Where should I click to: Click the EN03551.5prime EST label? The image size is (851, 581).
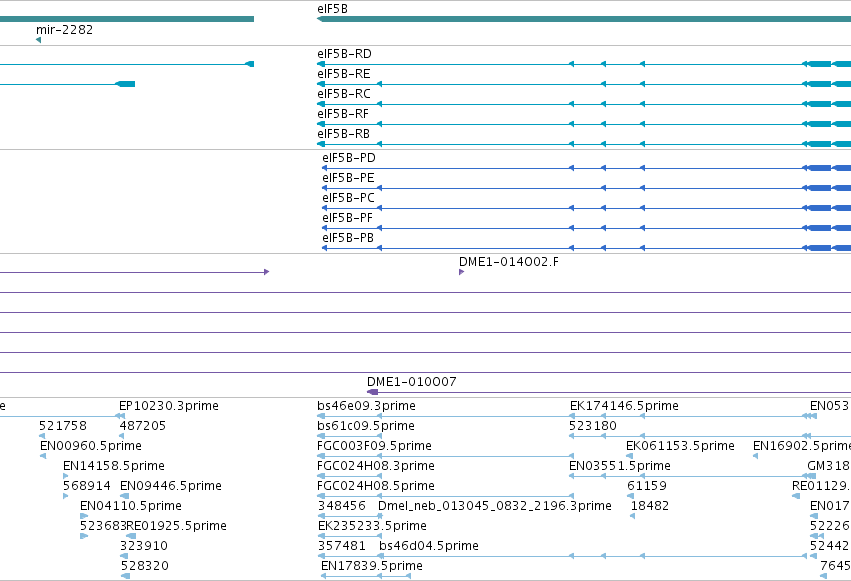[x=620, y=466]
